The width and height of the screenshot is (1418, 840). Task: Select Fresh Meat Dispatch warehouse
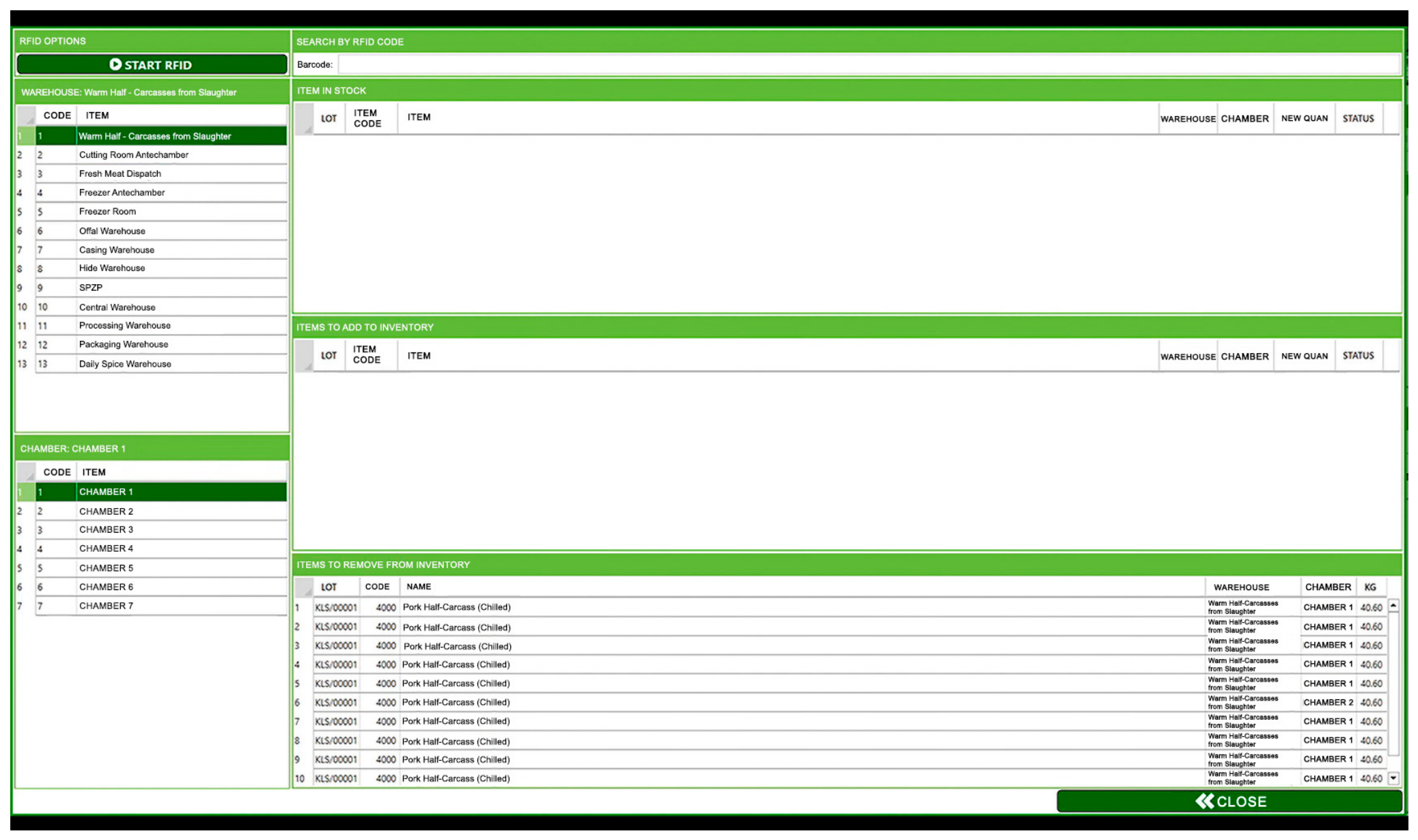click(152, 174)
